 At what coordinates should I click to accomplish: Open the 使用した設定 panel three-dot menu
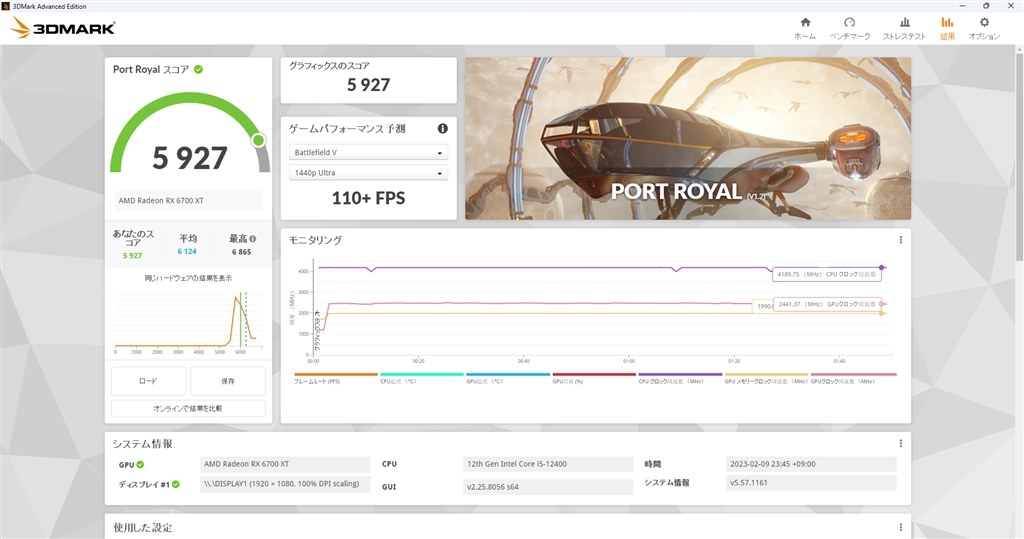click(x=901, y=527)
